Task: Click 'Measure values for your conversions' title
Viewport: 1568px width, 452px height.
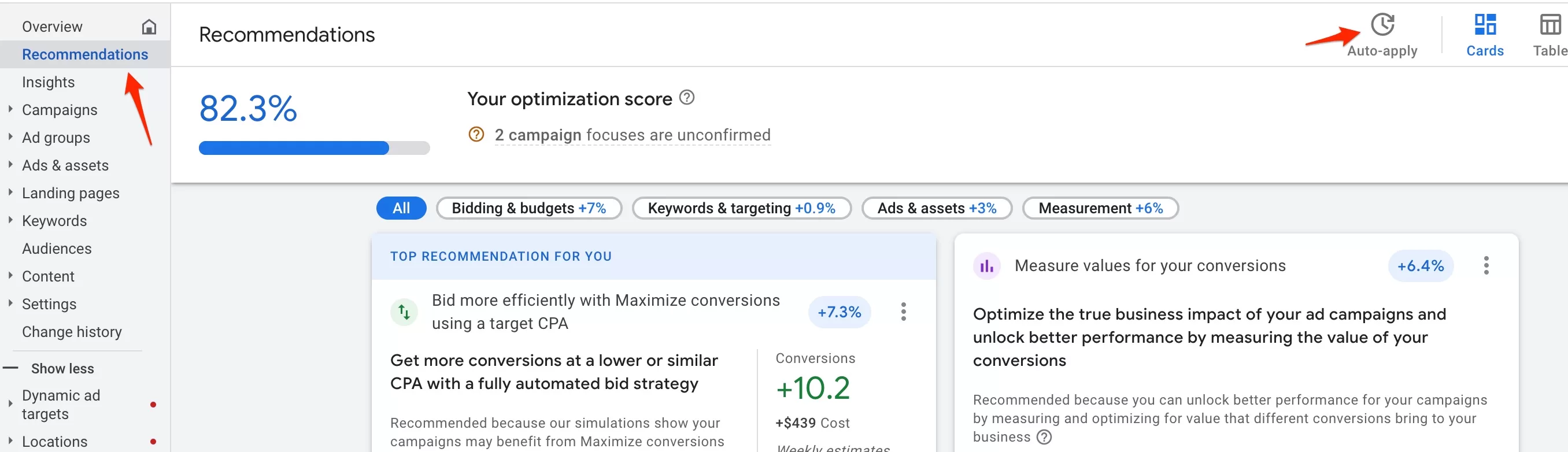Action: (1150, 266)
